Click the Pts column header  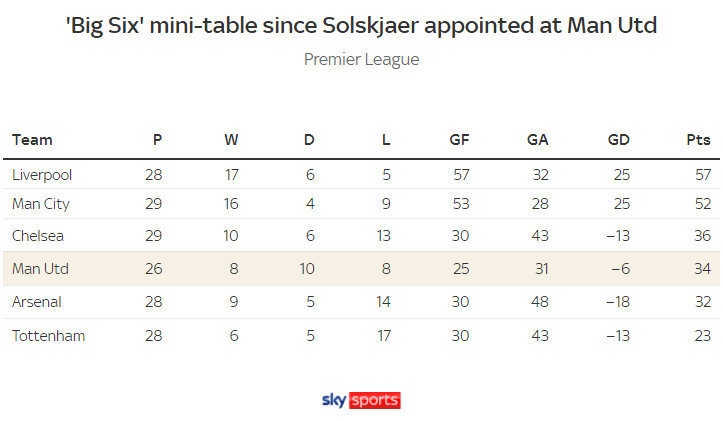point(698,140)
